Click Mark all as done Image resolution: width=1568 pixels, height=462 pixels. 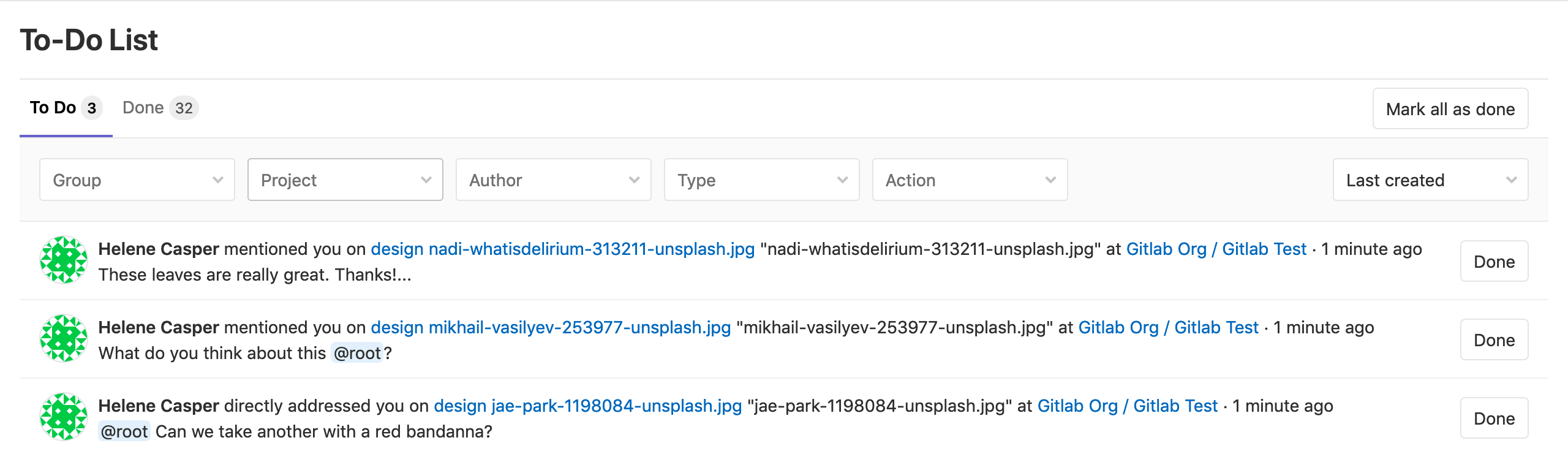1450,109
